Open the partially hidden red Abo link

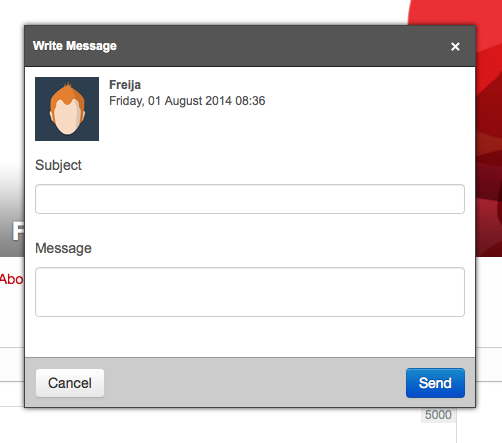tap(12, 279)
